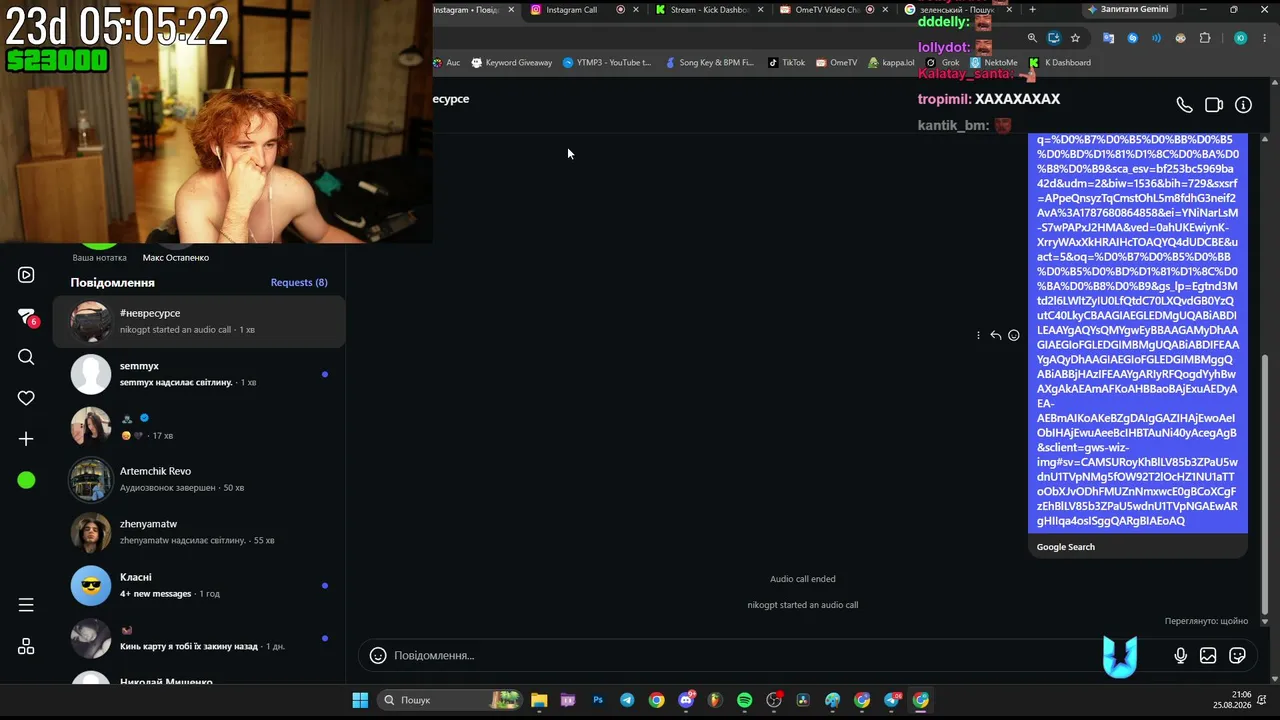The height and width of the screenshot is (720, 1280).
Task: Open the taskbar clock and date
Action: tap(1233, 700)
